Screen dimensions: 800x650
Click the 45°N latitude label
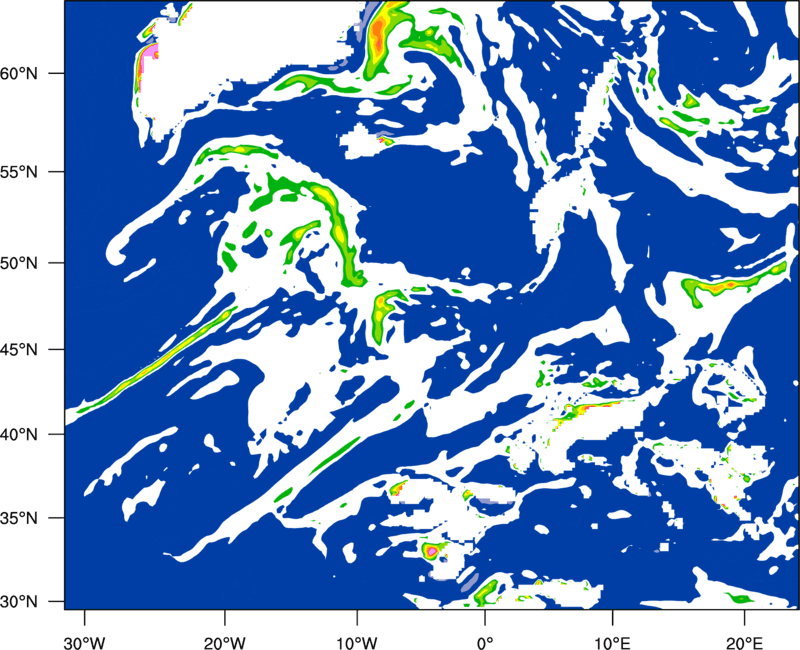(x=19, y=349)
